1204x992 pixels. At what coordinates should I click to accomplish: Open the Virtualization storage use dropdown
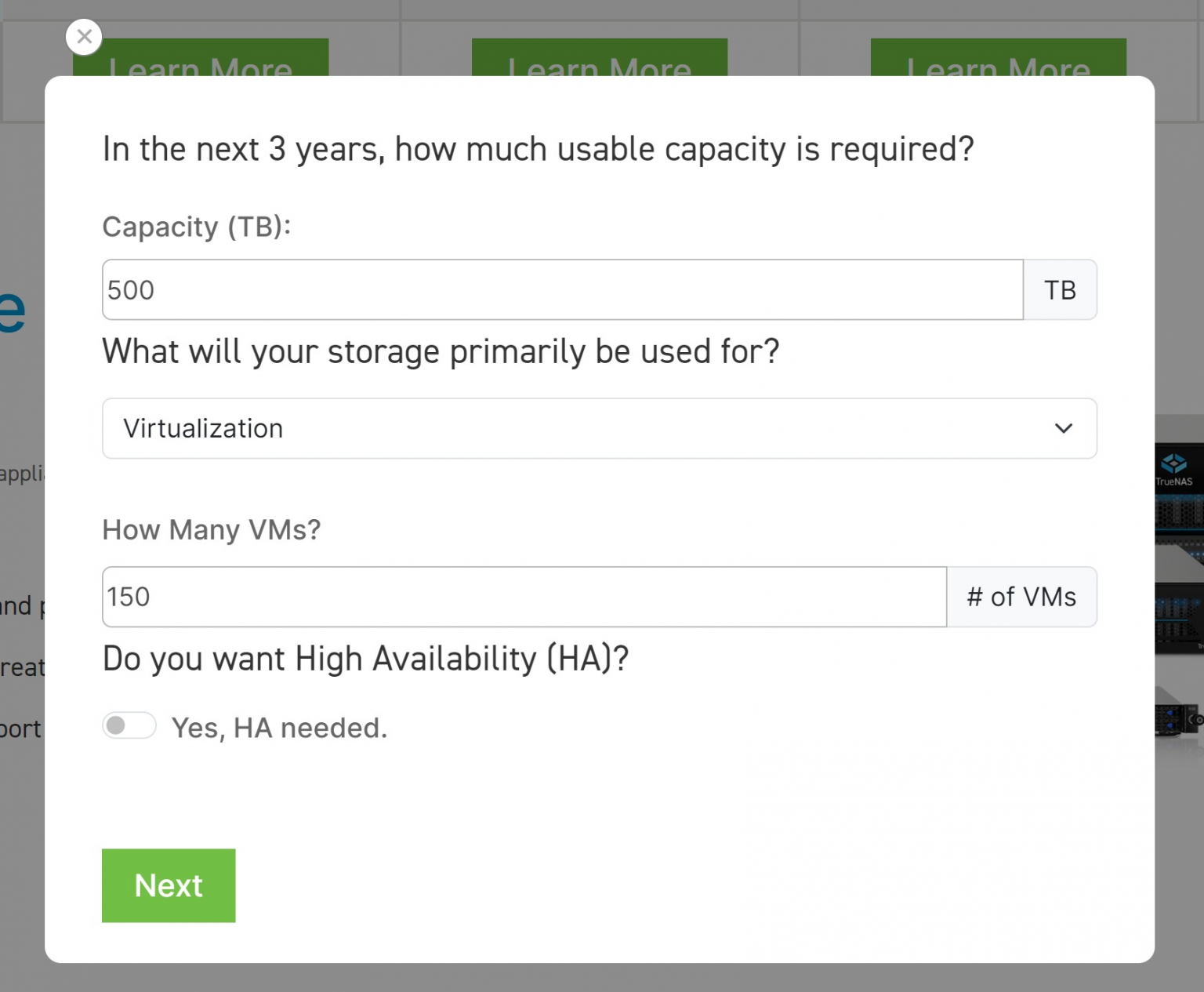click(599, 428)
